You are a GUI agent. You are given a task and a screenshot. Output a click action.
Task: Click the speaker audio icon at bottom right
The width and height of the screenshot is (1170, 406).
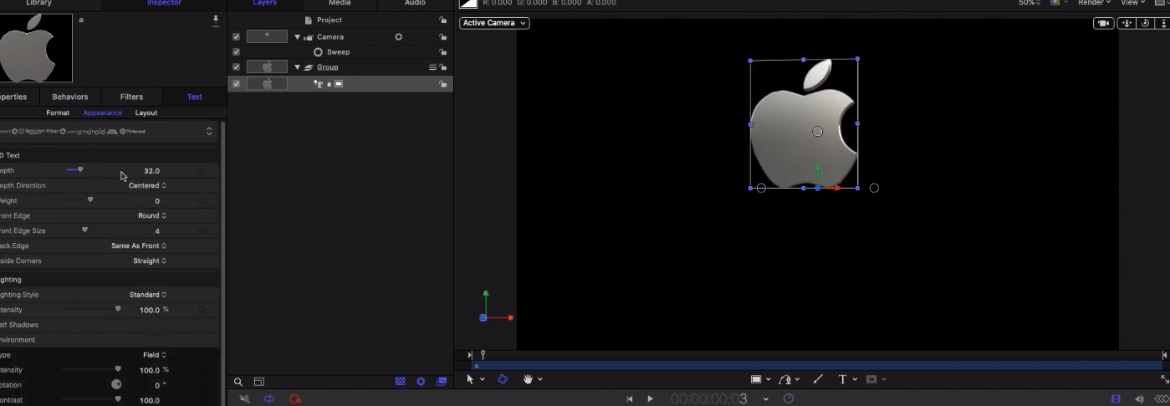click(x=1139, y=399)
